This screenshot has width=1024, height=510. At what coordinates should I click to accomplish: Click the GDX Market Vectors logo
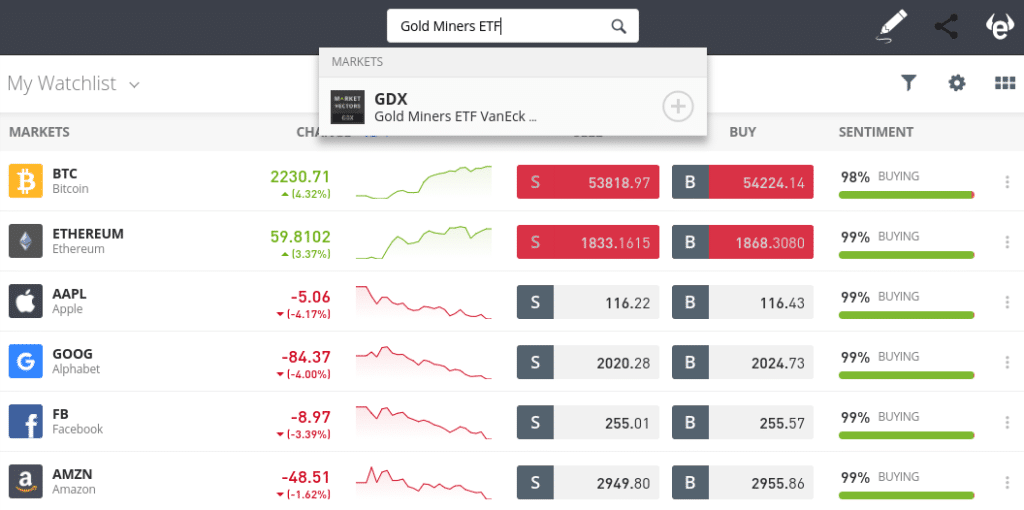[347, 107]
